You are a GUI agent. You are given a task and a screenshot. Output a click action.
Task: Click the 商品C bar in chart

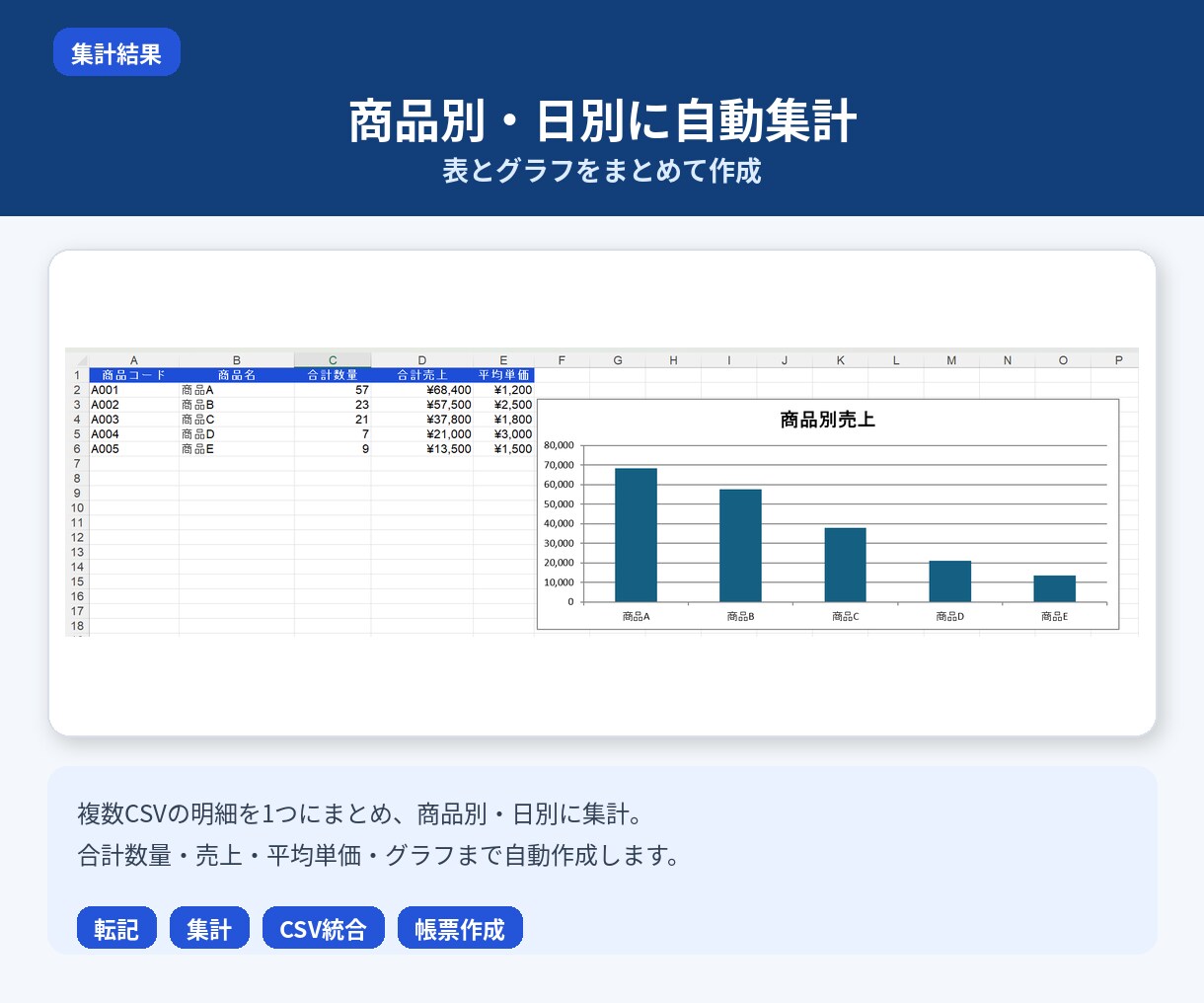click(x=845, y=565)
